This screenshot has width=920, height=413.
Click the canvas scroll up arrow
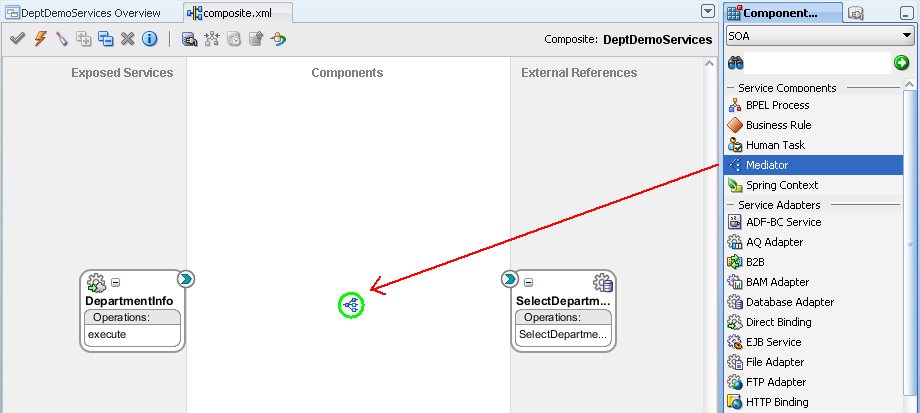click(709, 63)
